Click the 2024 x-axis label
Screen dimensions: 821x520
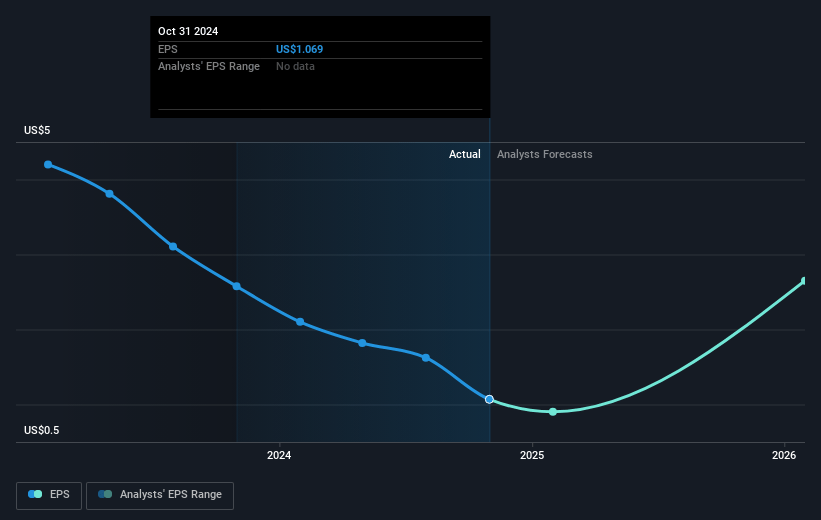279,455
